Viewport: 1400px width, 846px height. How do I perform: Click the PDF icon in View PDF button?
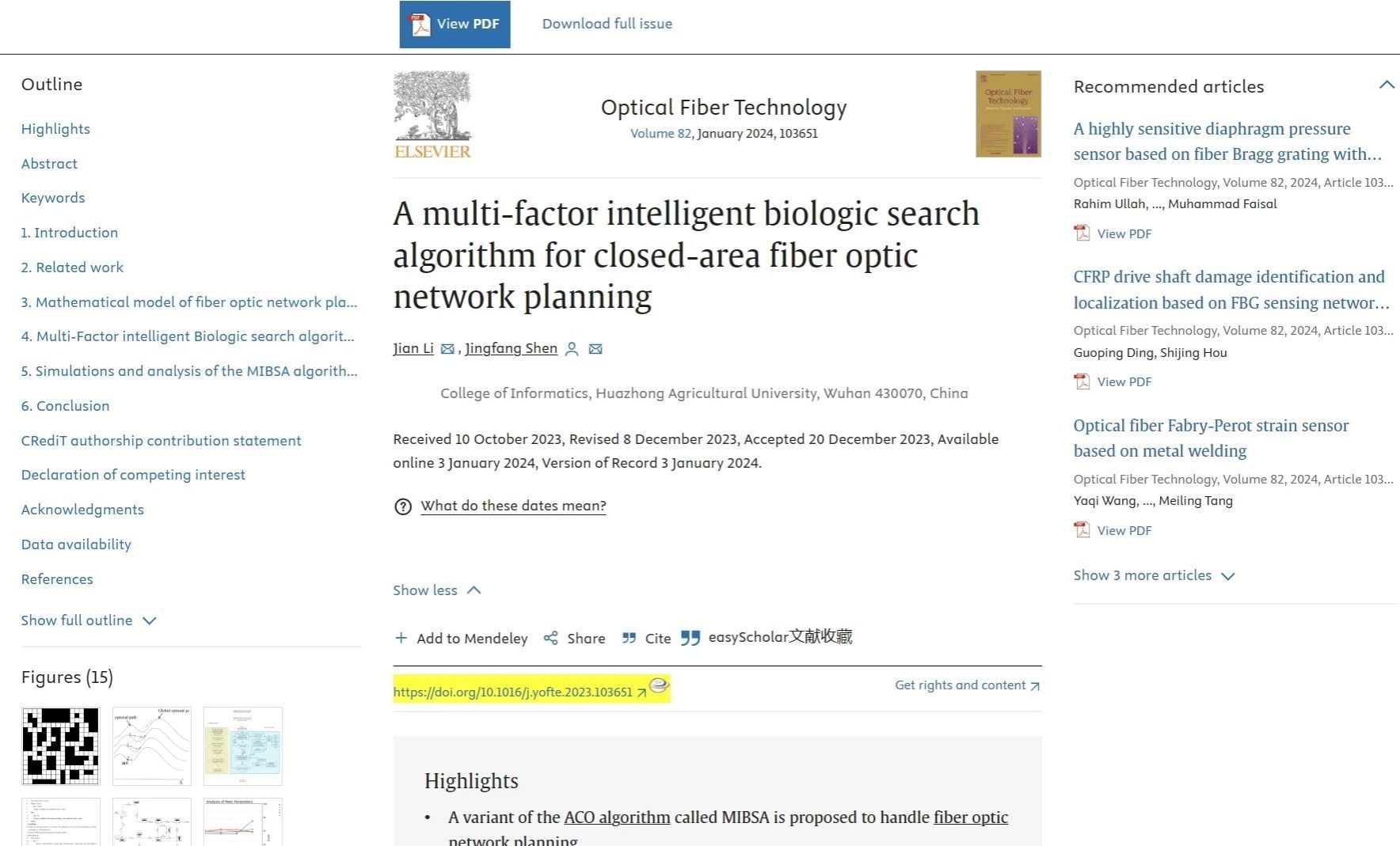click(418, 24)
